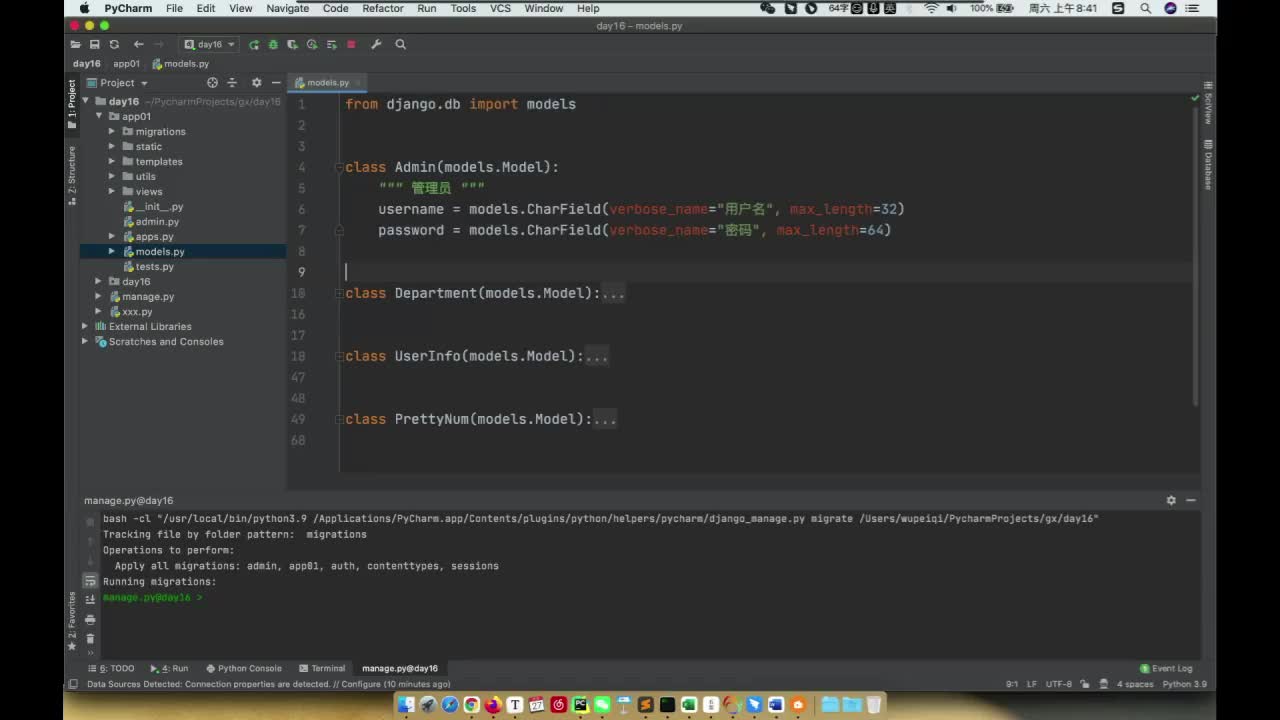Stop the process with red square
1280x720 pixels.
tap(351, 45)
